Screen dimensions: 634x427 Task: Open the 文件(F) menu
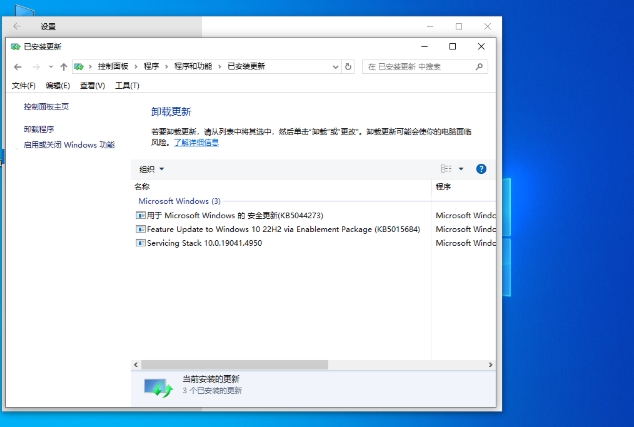click(23, 86)
